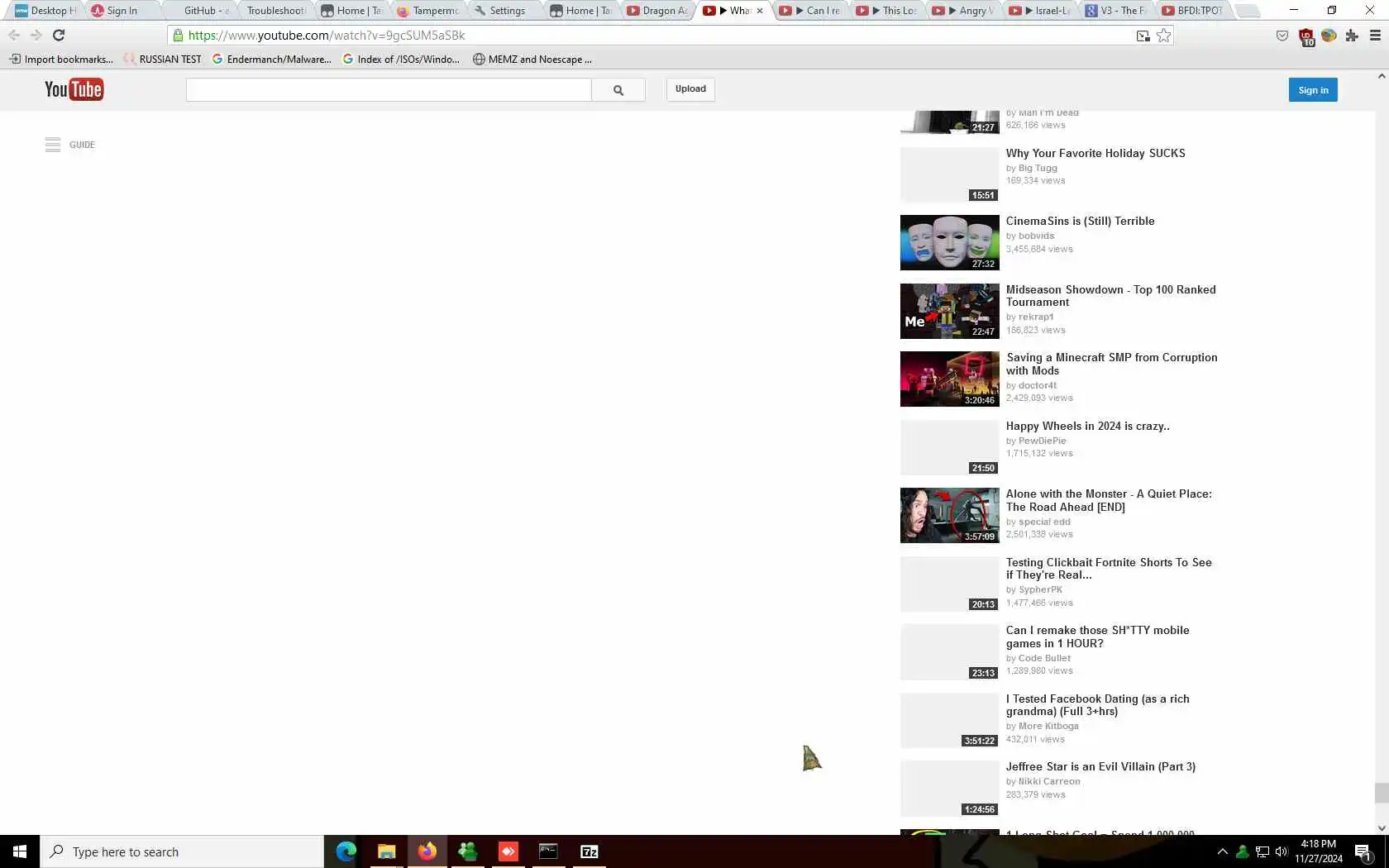Switch to the GitHub tab
Viewport: 1389px width, 868px height.
(201, 11)
